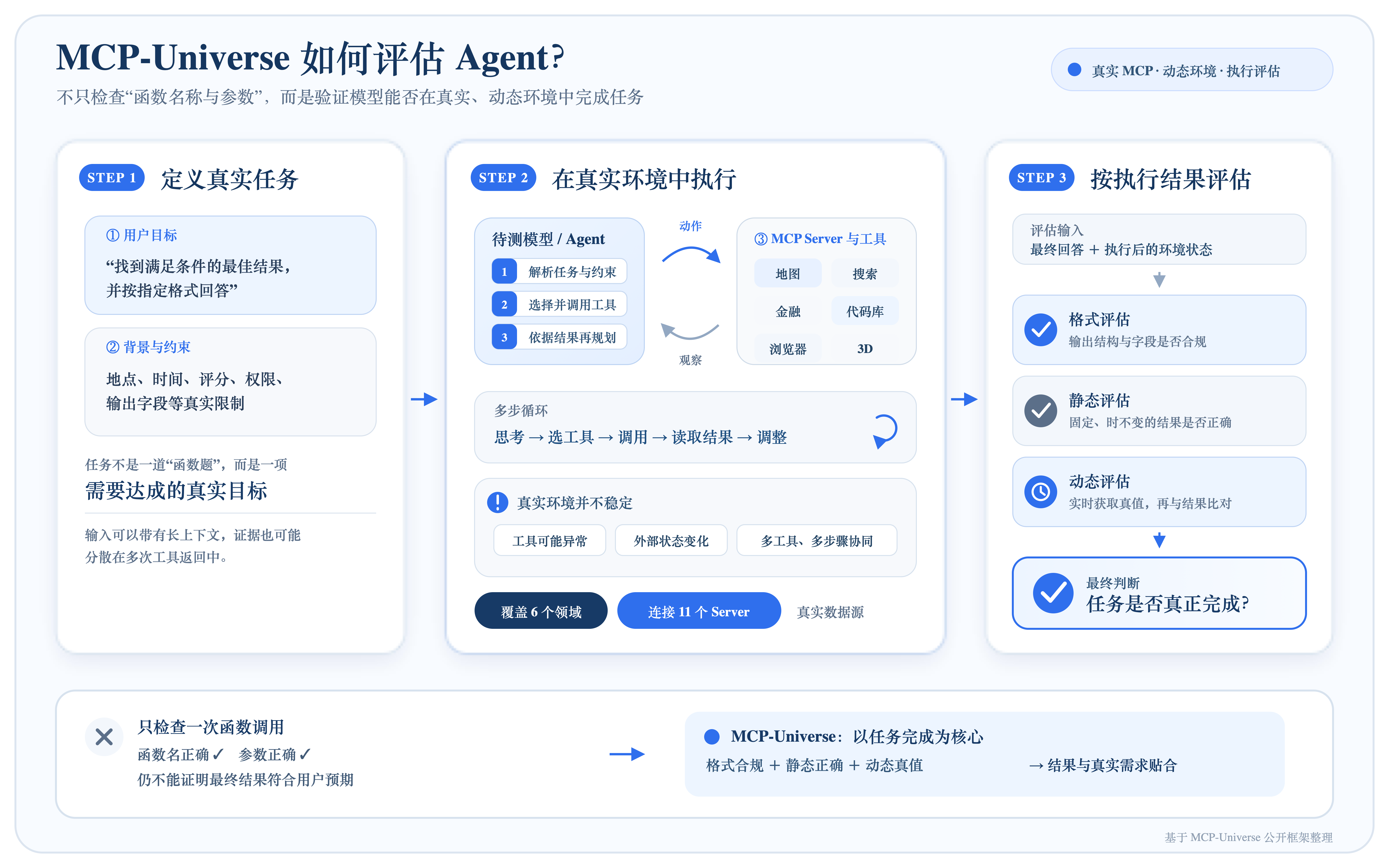Image resolution: width=1389 pixels, height=868 pixels.
Task: Click the down arrow below the 评估输入 card
Action: coord(1159,280)
